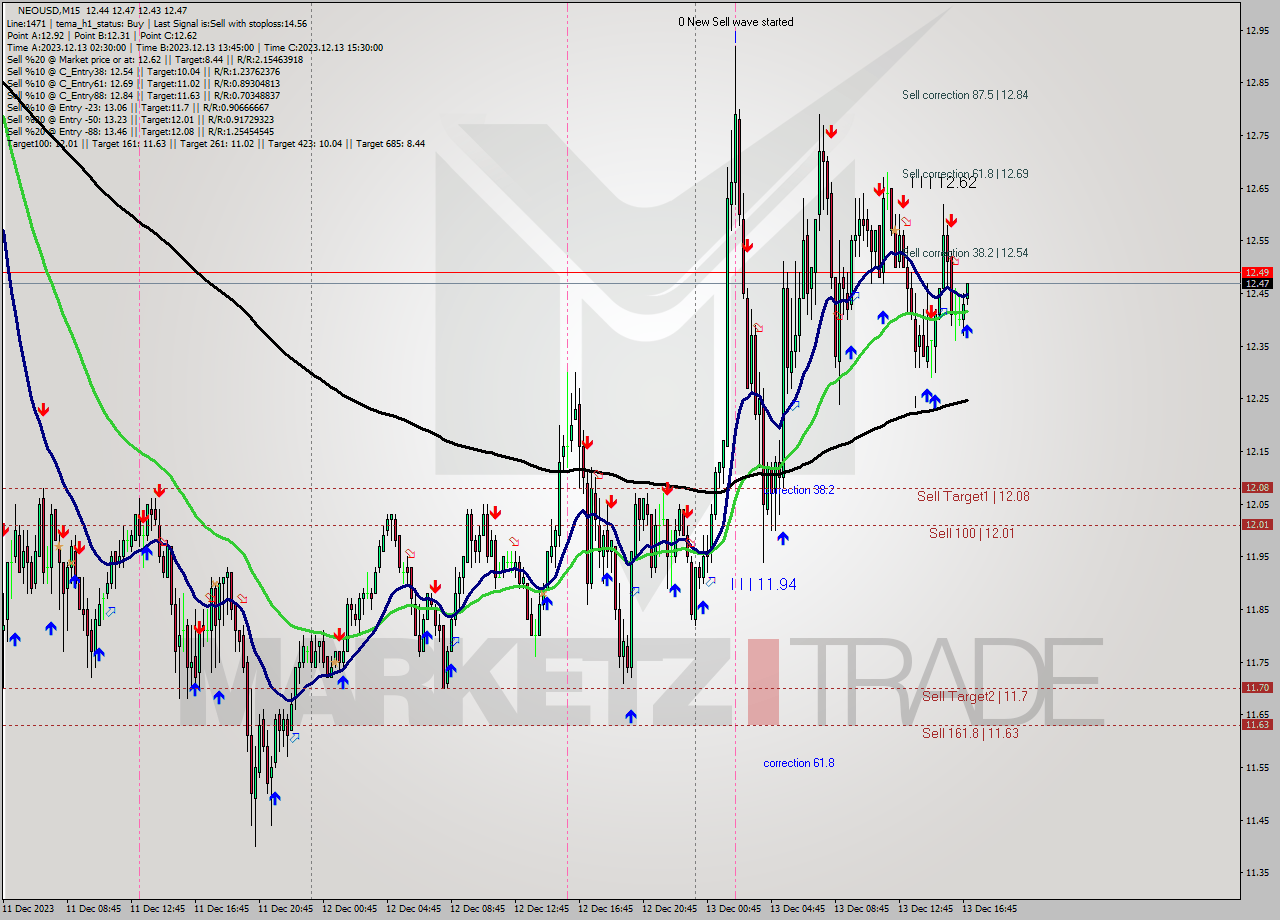Click 'Sell 161.8 | 11.63' label

coord(970,733)
